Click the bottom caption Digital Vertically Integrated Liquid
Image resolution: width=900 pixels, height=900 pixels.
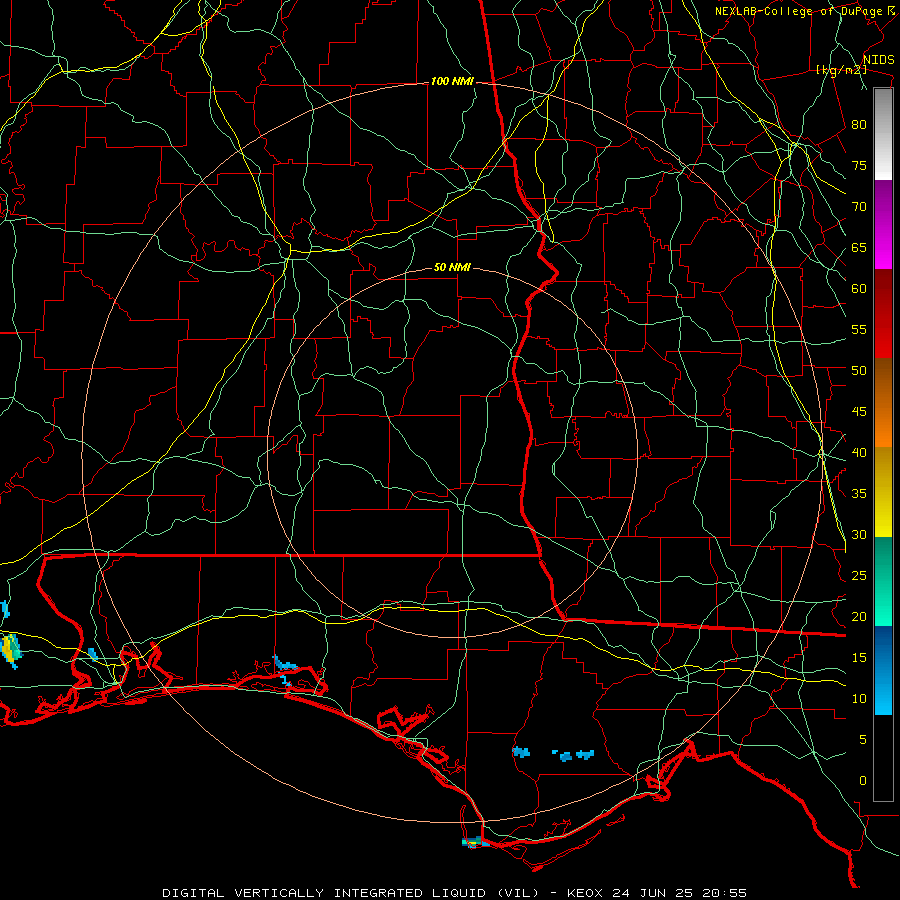[x=455, y=893]
